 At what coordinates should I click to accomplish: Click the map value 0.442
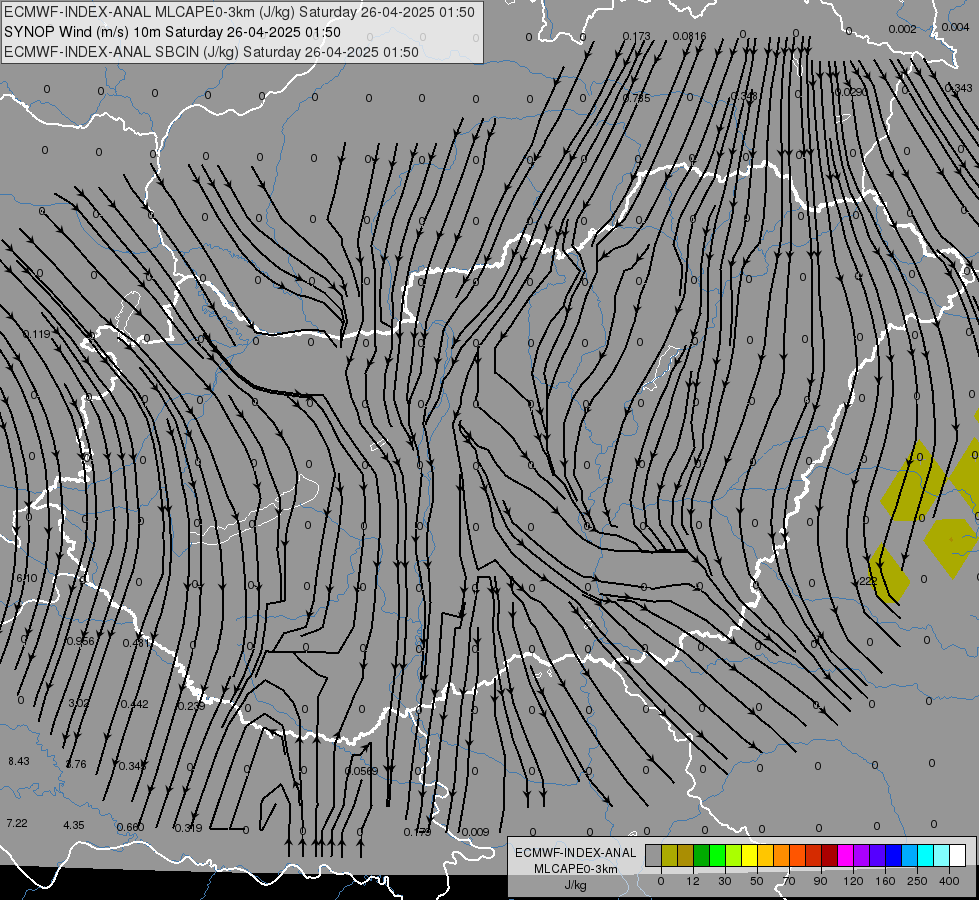134,704
